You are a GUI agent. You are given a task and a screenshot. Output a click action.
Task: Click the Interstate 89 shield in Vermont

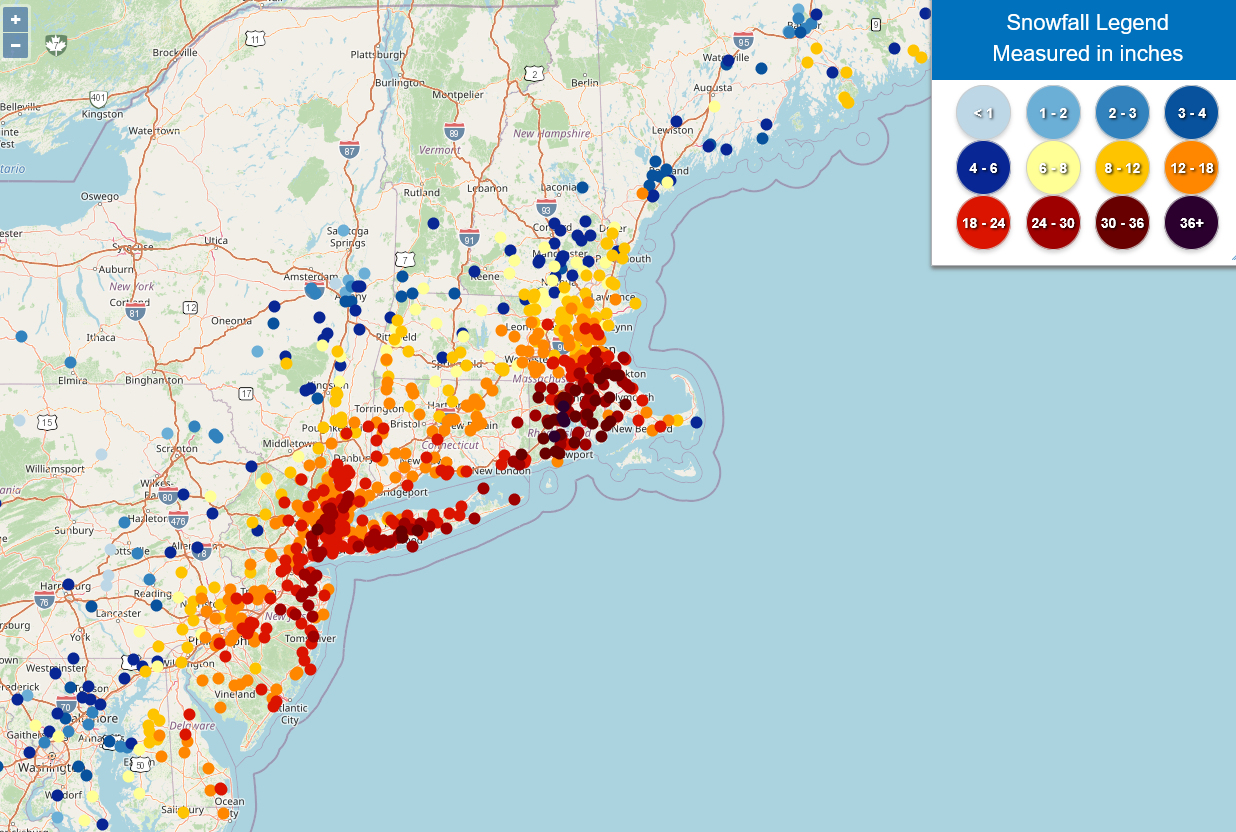[455, 132]
